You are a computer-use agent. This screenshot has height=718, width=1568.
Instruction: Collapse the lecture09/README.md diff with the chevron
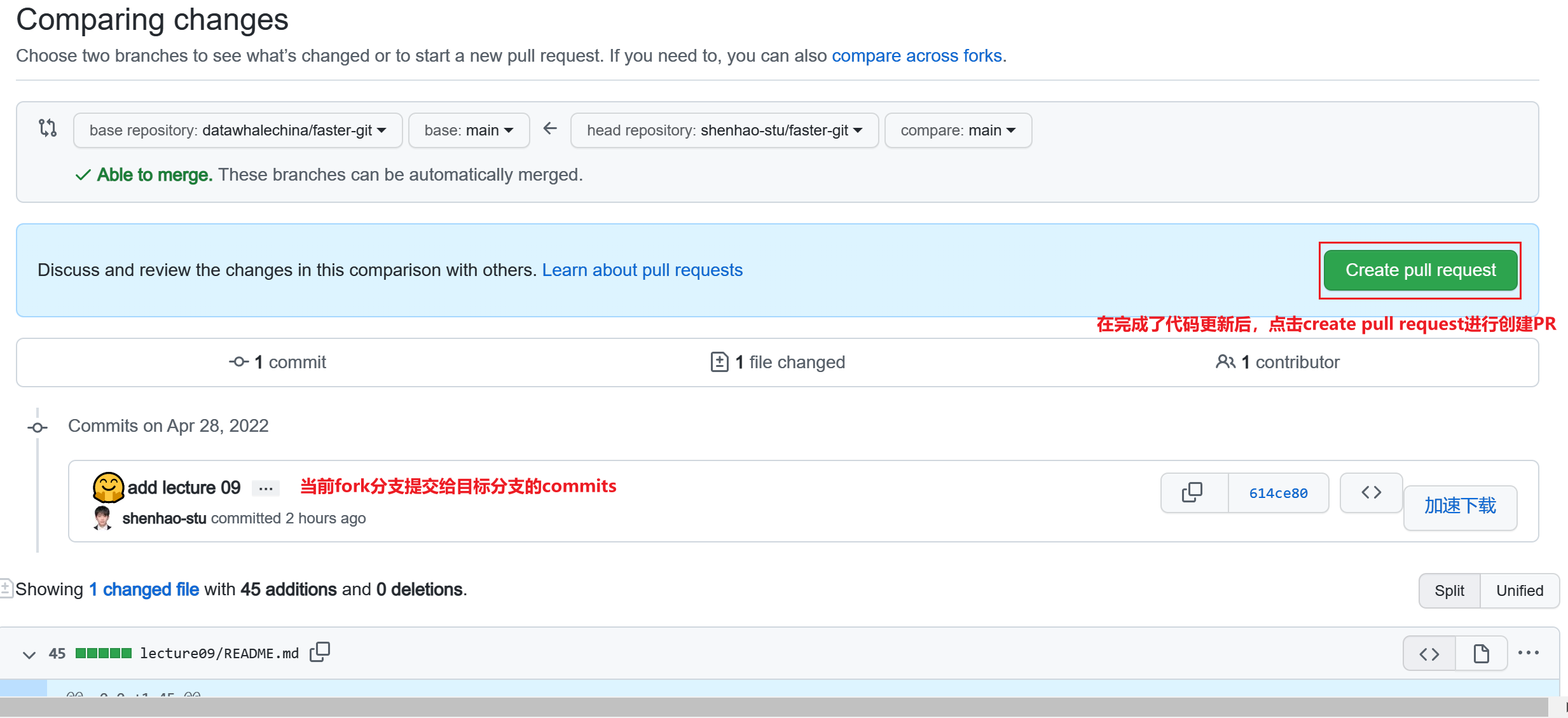tap(28, 654)
